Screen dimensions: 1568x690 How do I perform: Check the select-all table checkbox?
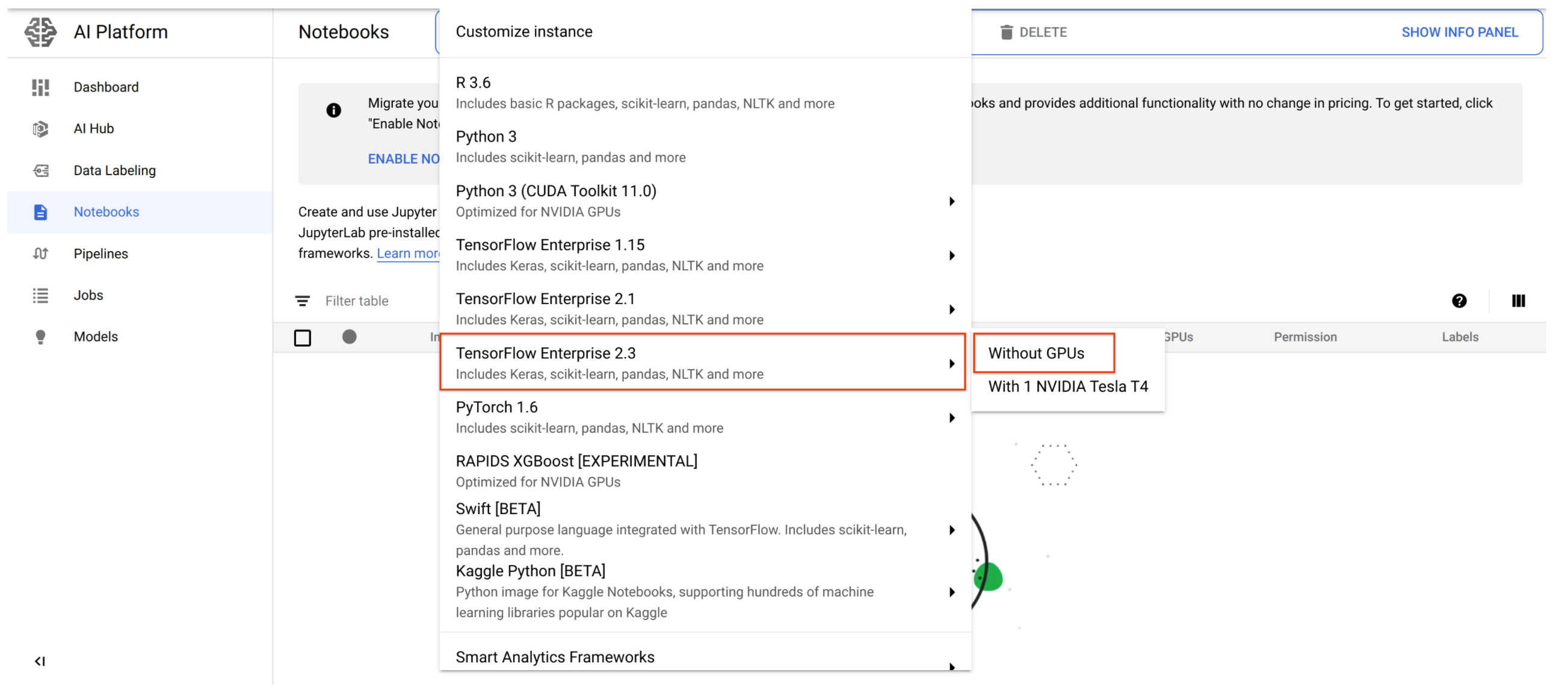(x=303, y=337)
